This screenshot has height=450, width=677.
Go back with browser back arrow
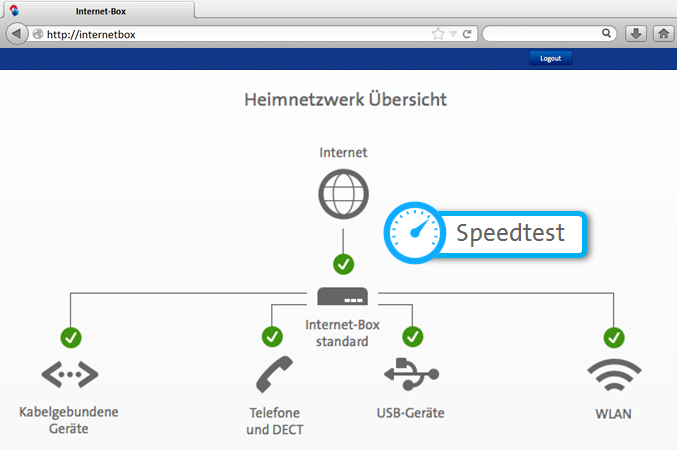coord(16,34)
